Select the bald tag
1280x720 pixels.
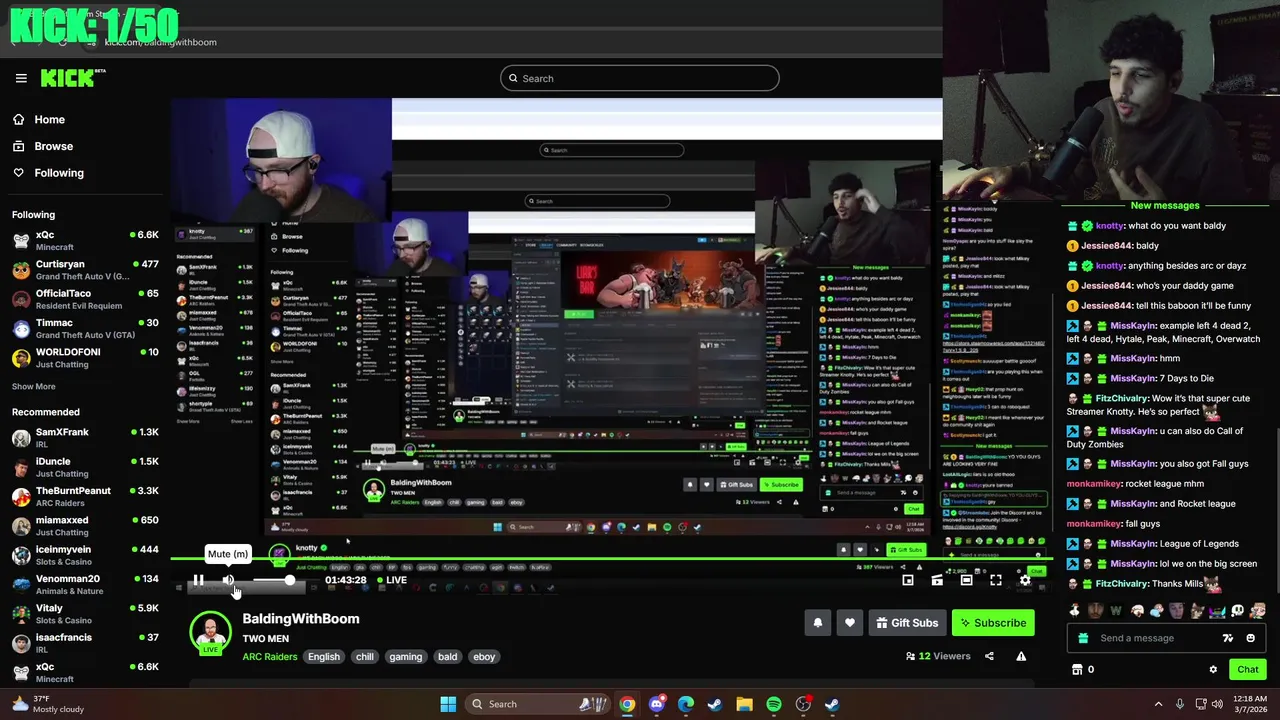point(447,657)
